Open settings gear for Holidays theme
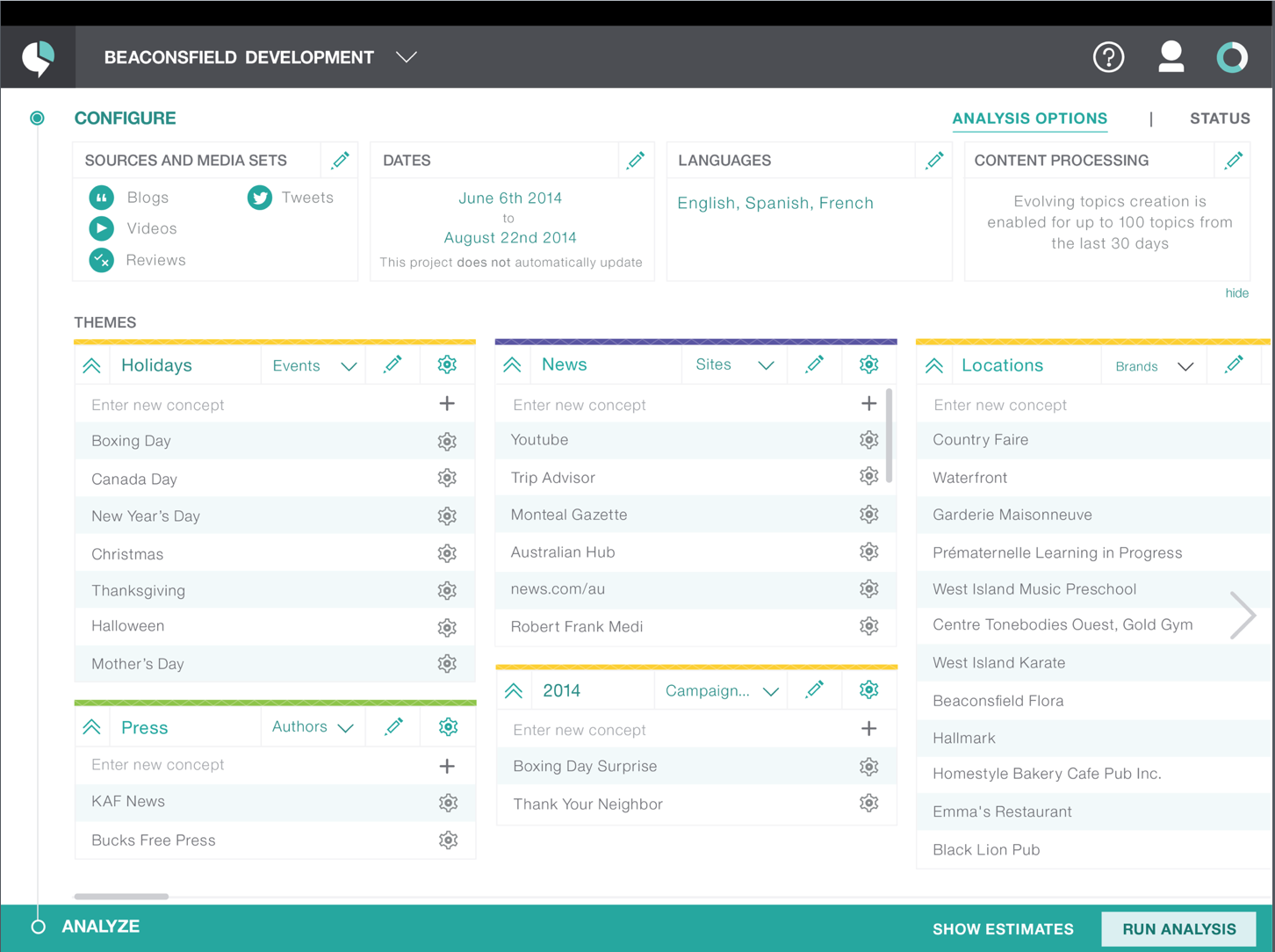Image resolution: width=1275 pixels, height=952 pixels. 447,364
